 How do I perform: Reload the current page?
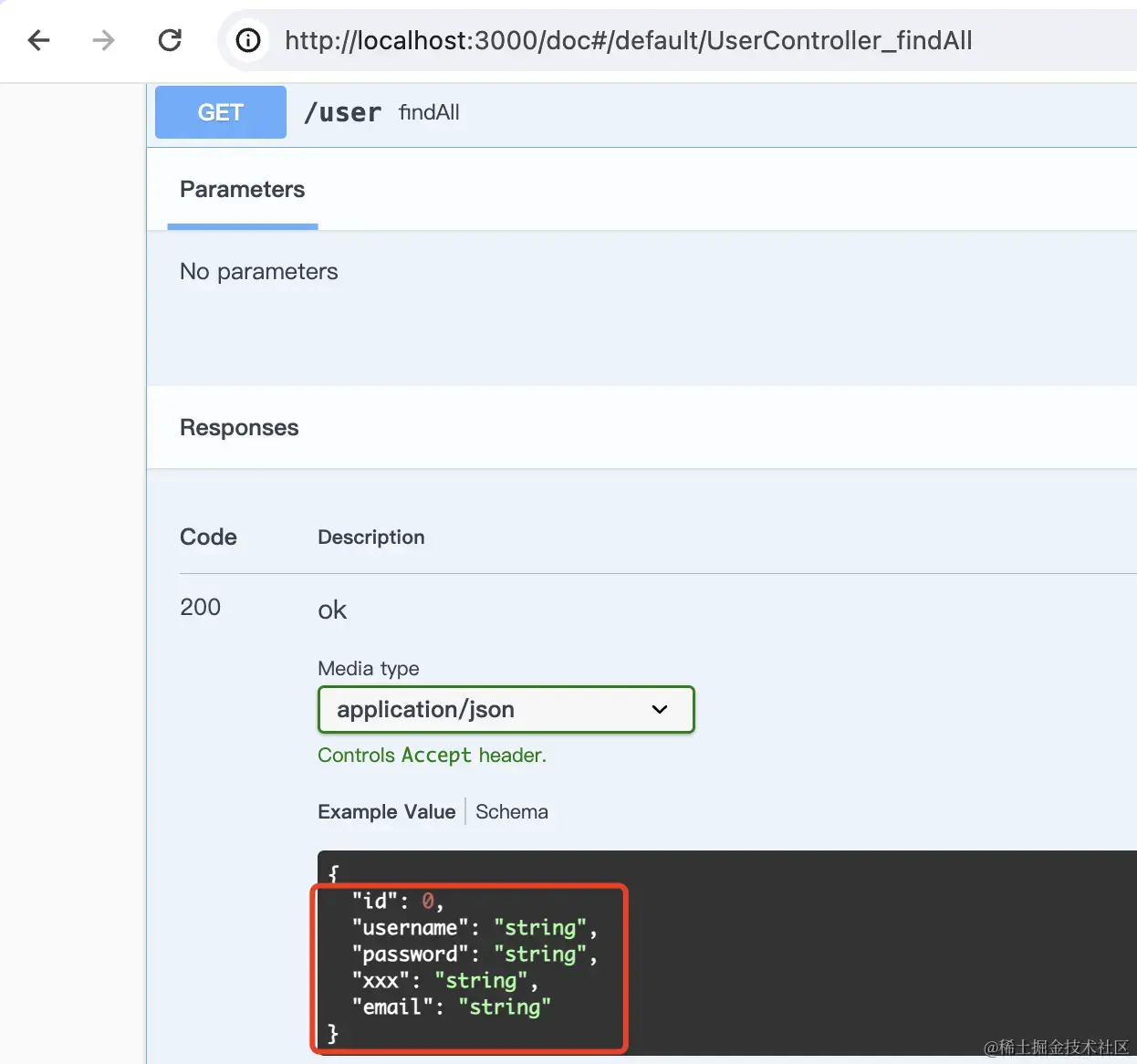(x=170, y=40)
